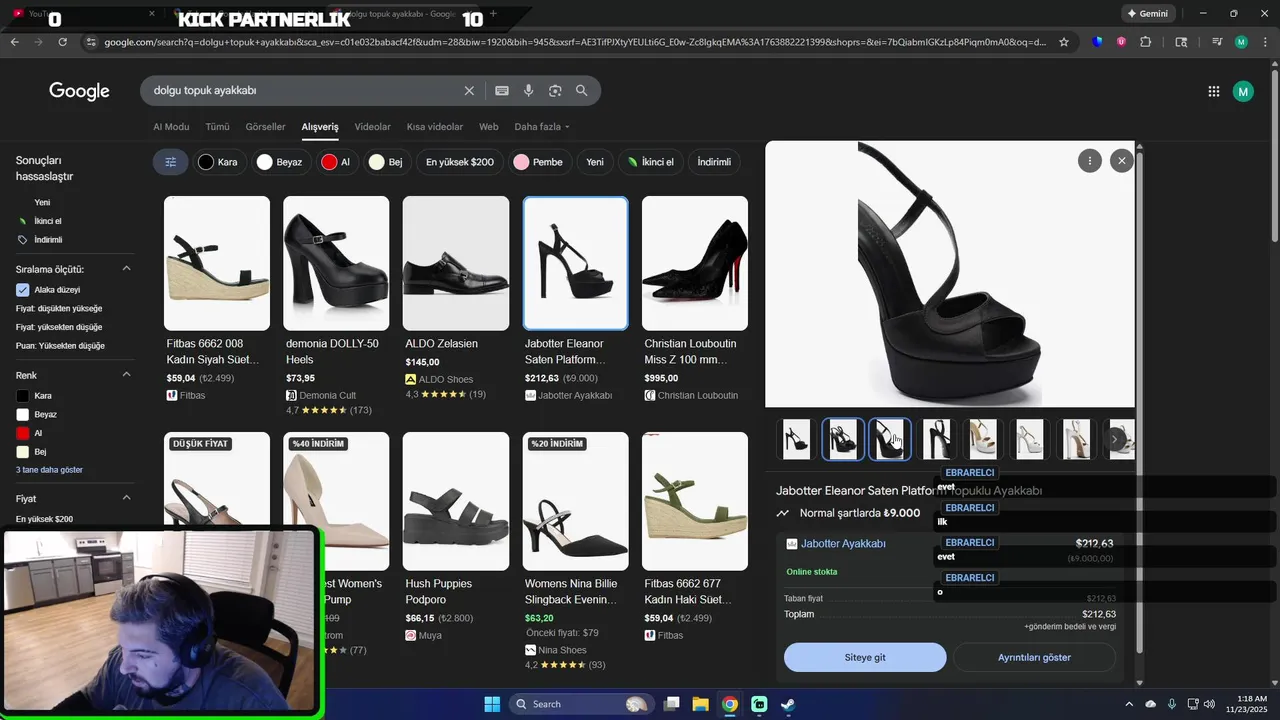Submit search with the magnifier icon
The image size is (1280, 720).
(582, 90)
